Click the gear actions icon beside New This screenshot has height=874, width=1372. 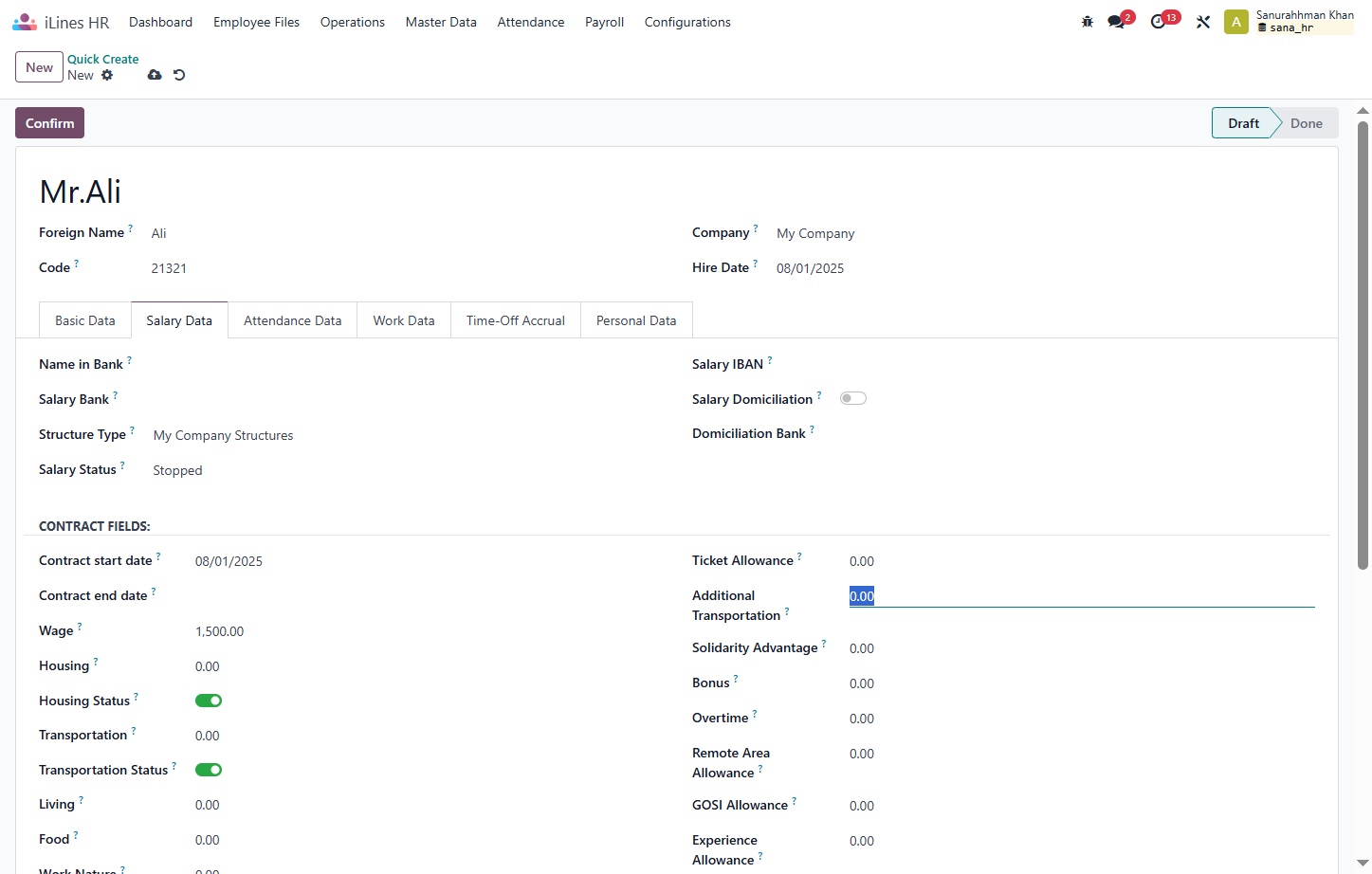(107, 75)
